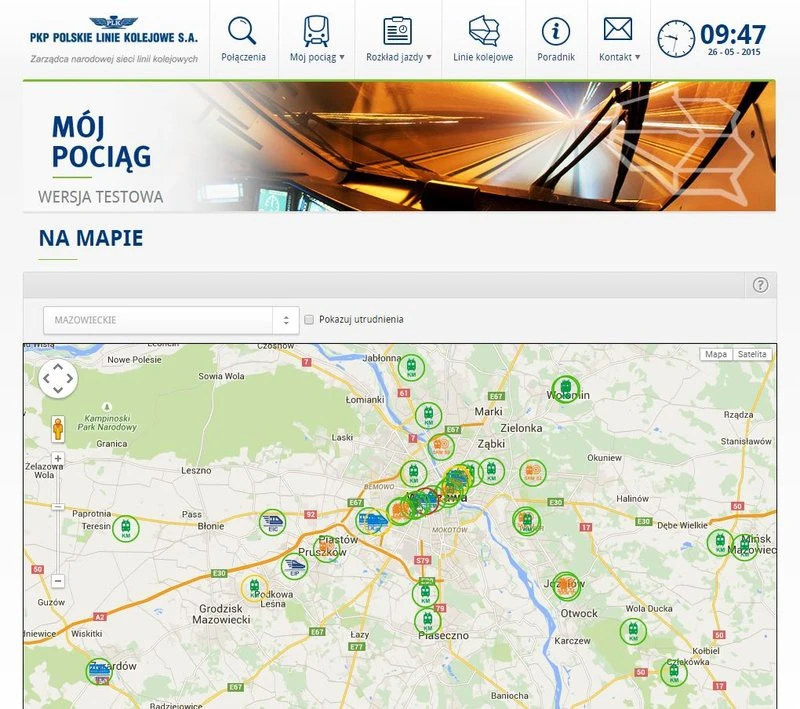800x709 pixels.
Task: Zoom out with the minus button
Action: [x=58, y=581]
